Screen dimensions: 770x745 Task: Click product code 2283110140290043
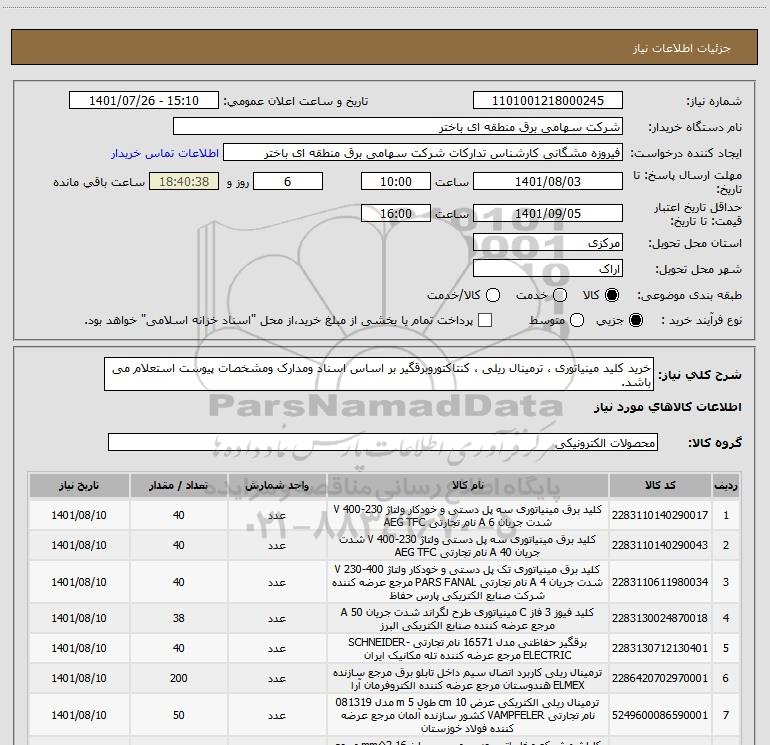point(660,545)
